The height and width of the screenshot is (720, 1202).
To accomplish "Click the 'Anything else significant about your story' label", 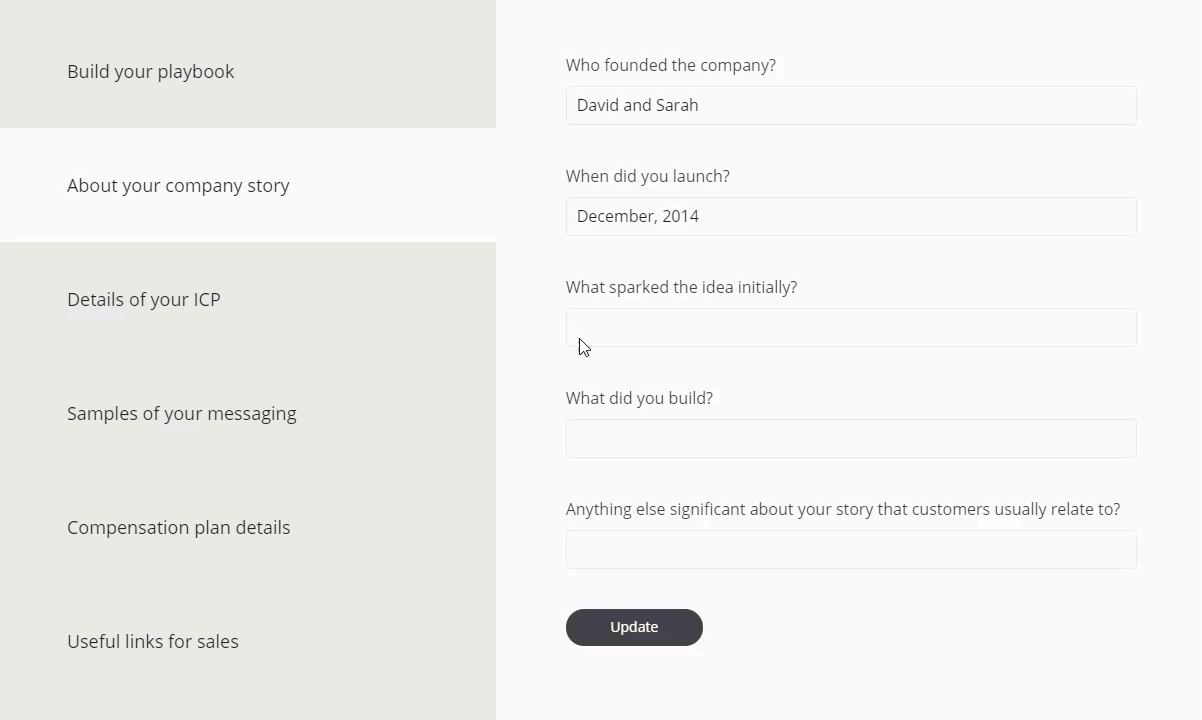I will click(x=843, y=509).
